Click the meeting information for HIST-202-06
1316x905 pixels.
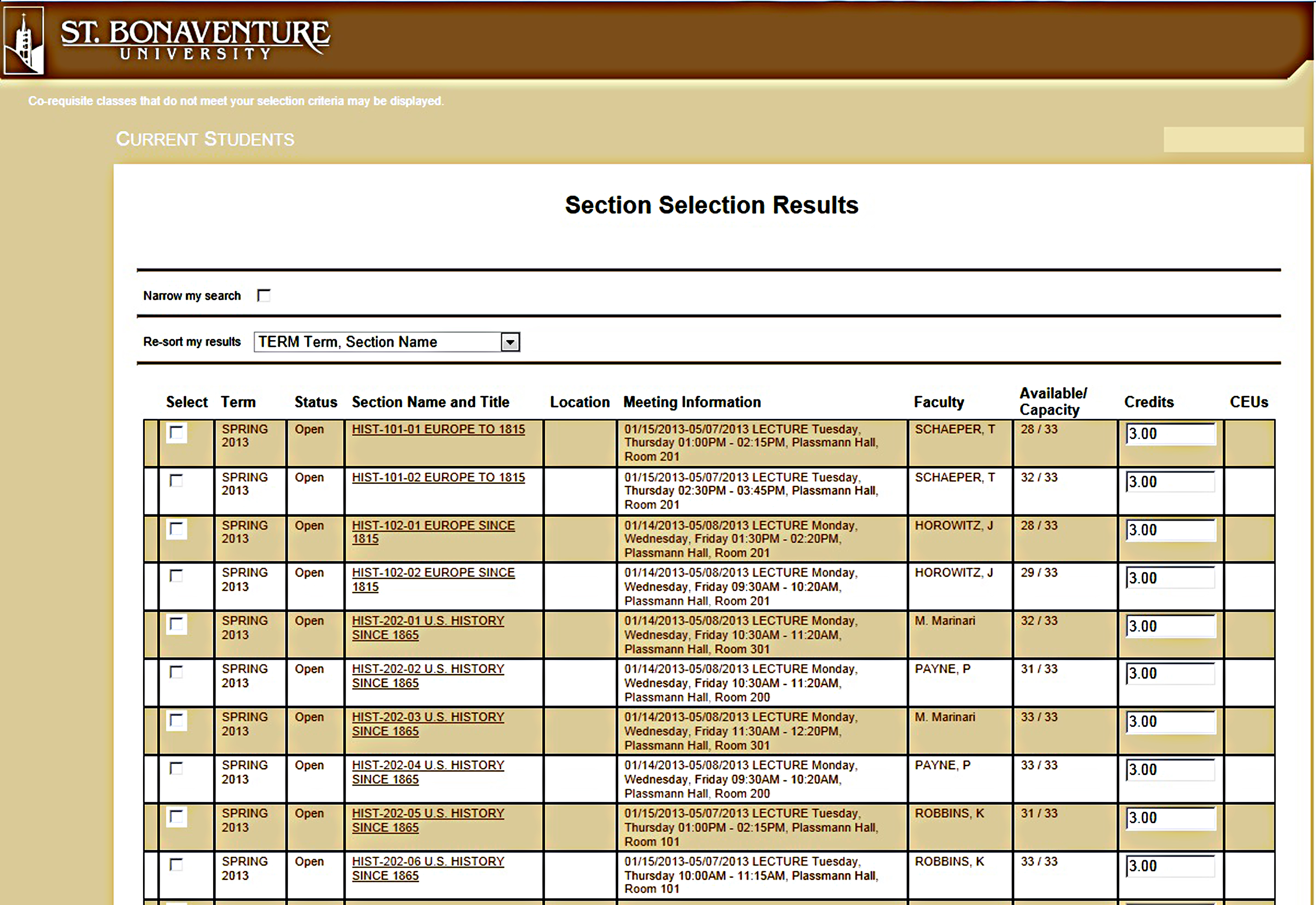tap(751, 875)
